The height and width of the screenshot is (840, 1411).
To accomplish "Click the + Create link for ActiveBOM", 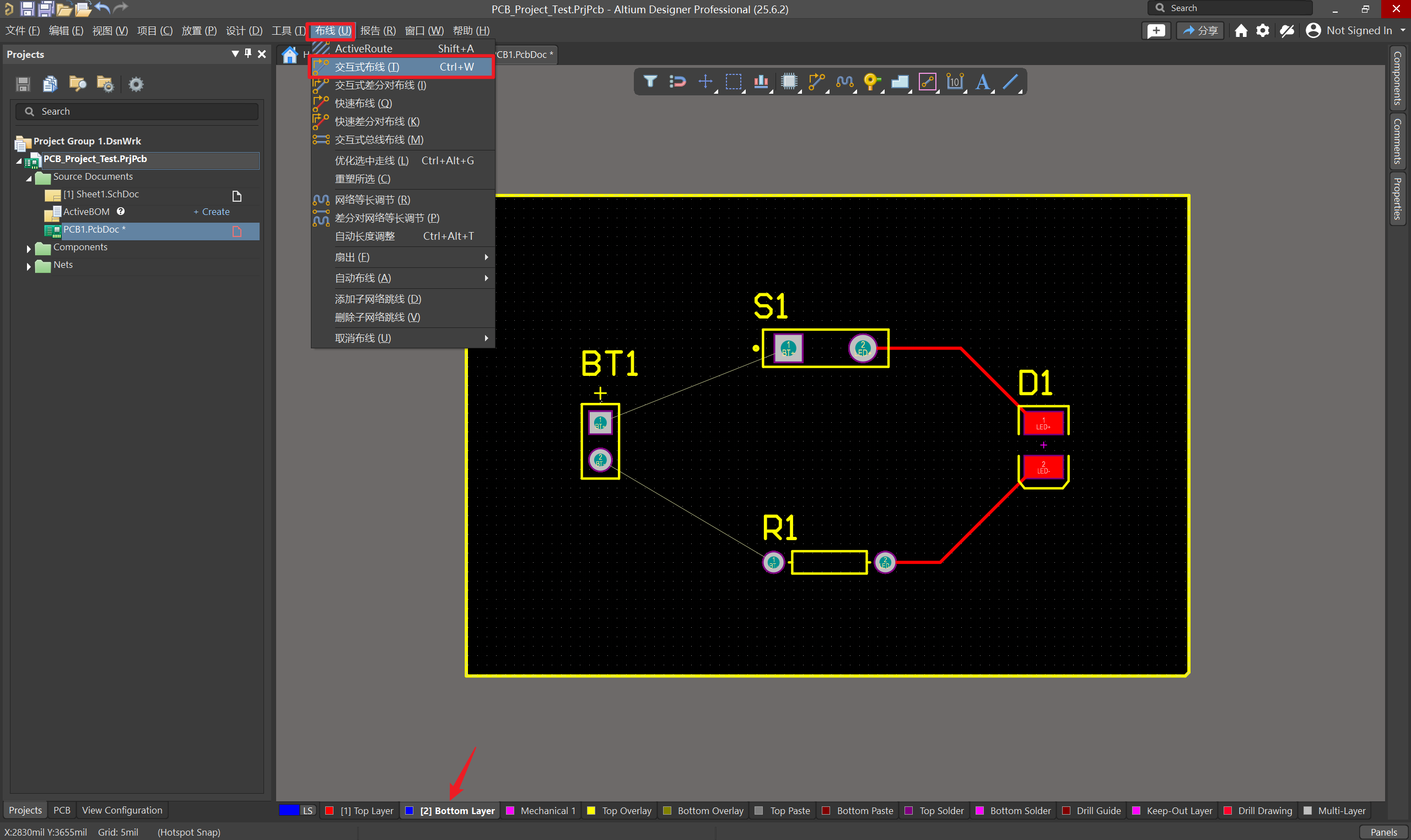I will coord(212,212).
